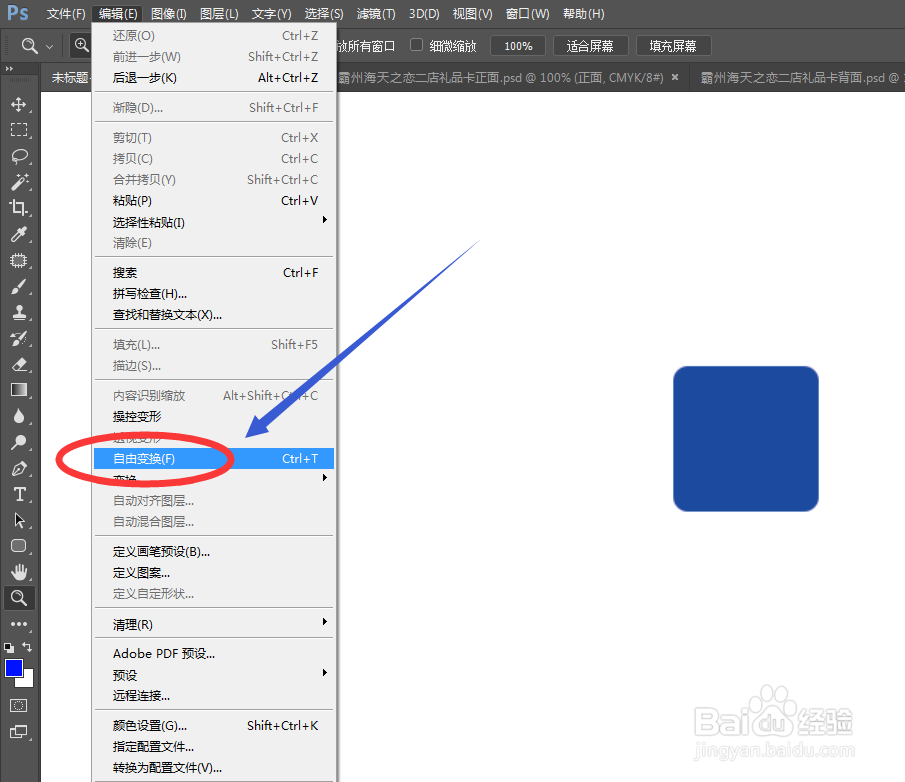Screen dimensions: 905x782
Task: Open the Edit Toolbar three-dots menu
Action: [18, 624]
